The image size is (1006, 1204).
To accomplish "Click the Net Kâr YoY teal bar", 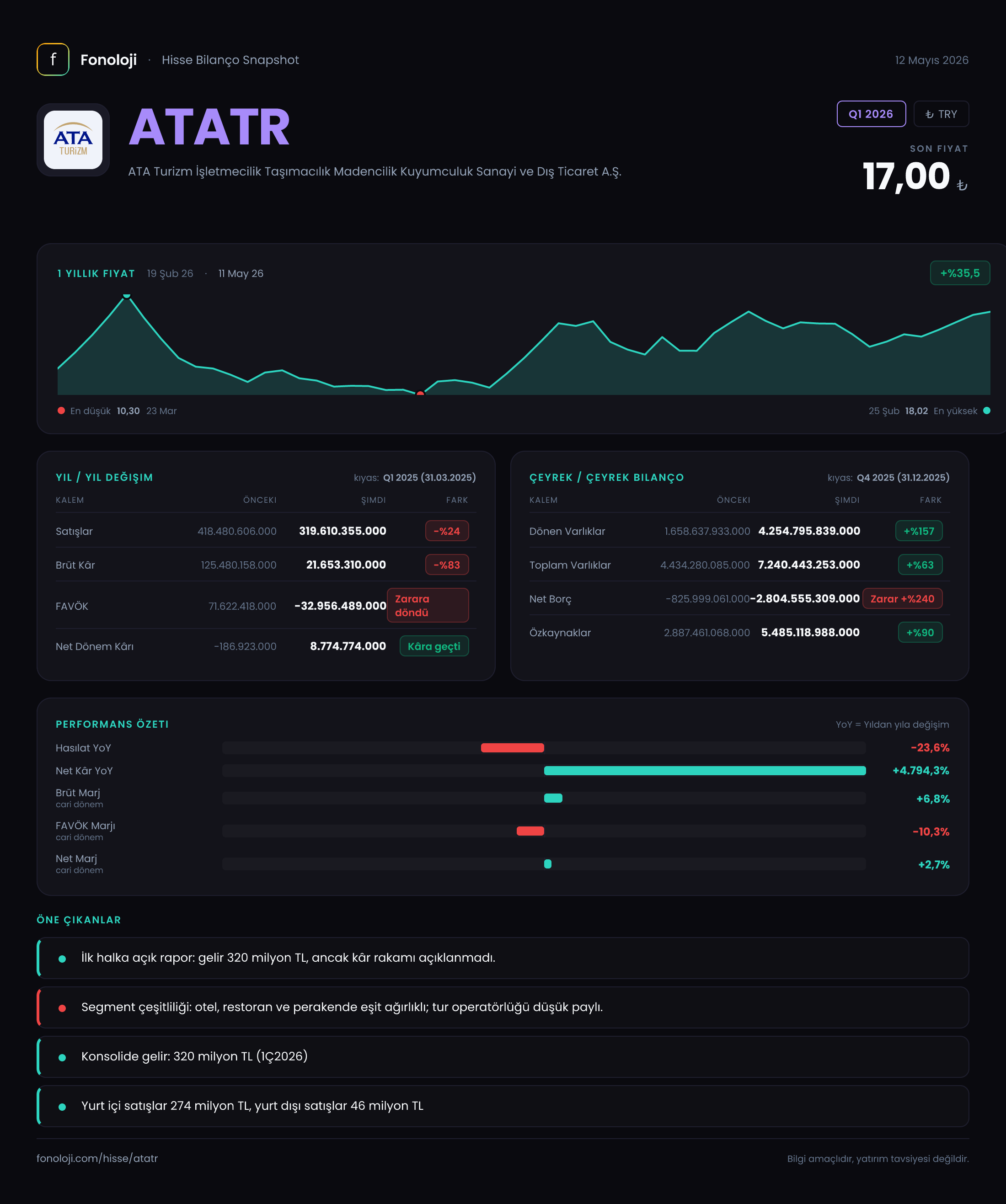I will tap(705, 771).
